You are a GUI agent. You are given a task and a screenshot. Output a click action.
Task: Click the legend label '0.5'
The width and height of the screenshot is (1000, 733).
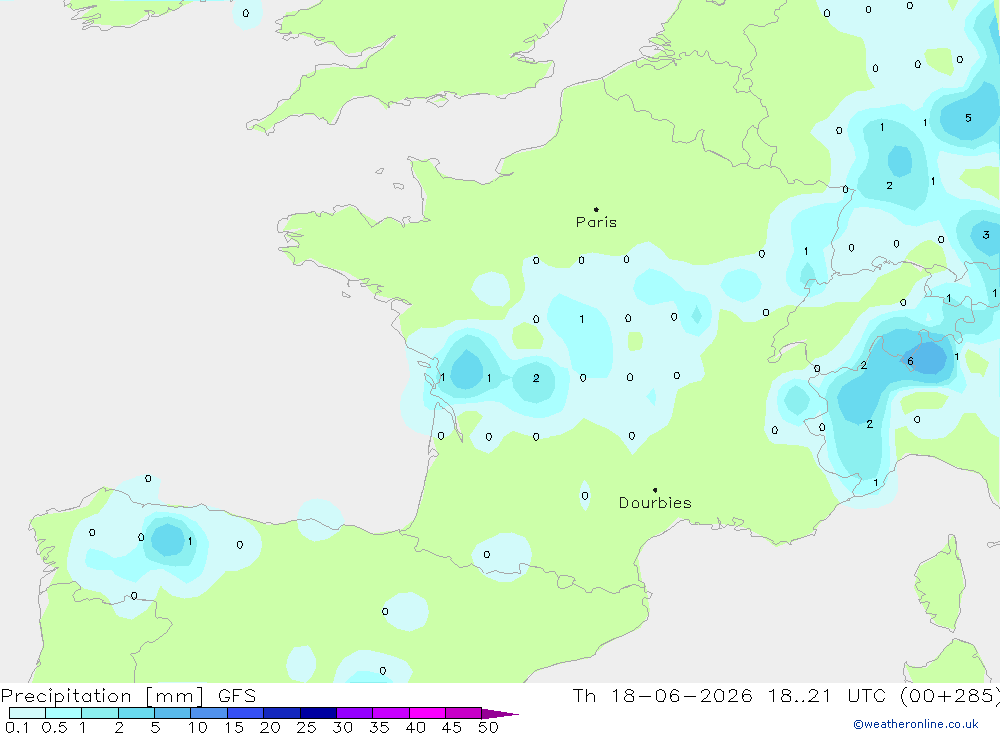click(x=54, y=727)
